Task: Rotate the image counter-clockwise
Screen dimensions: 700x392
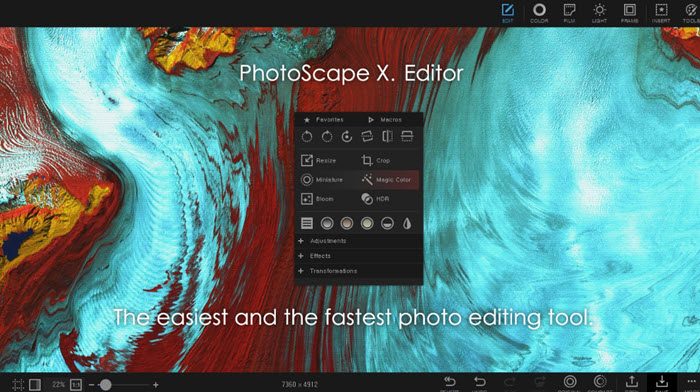Action: click(307, 137)
